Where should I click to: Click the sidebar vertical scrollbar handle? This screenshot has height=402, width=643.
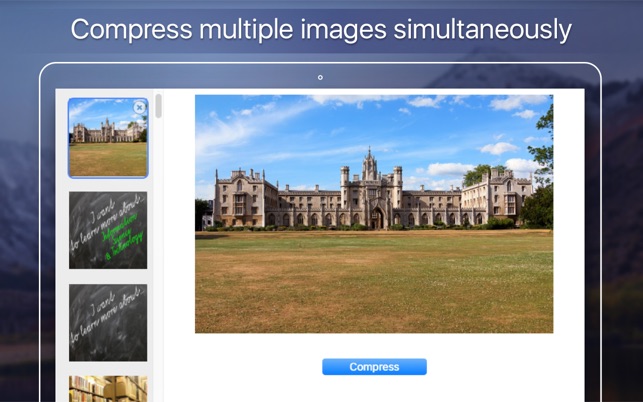[x=159, y=106]
